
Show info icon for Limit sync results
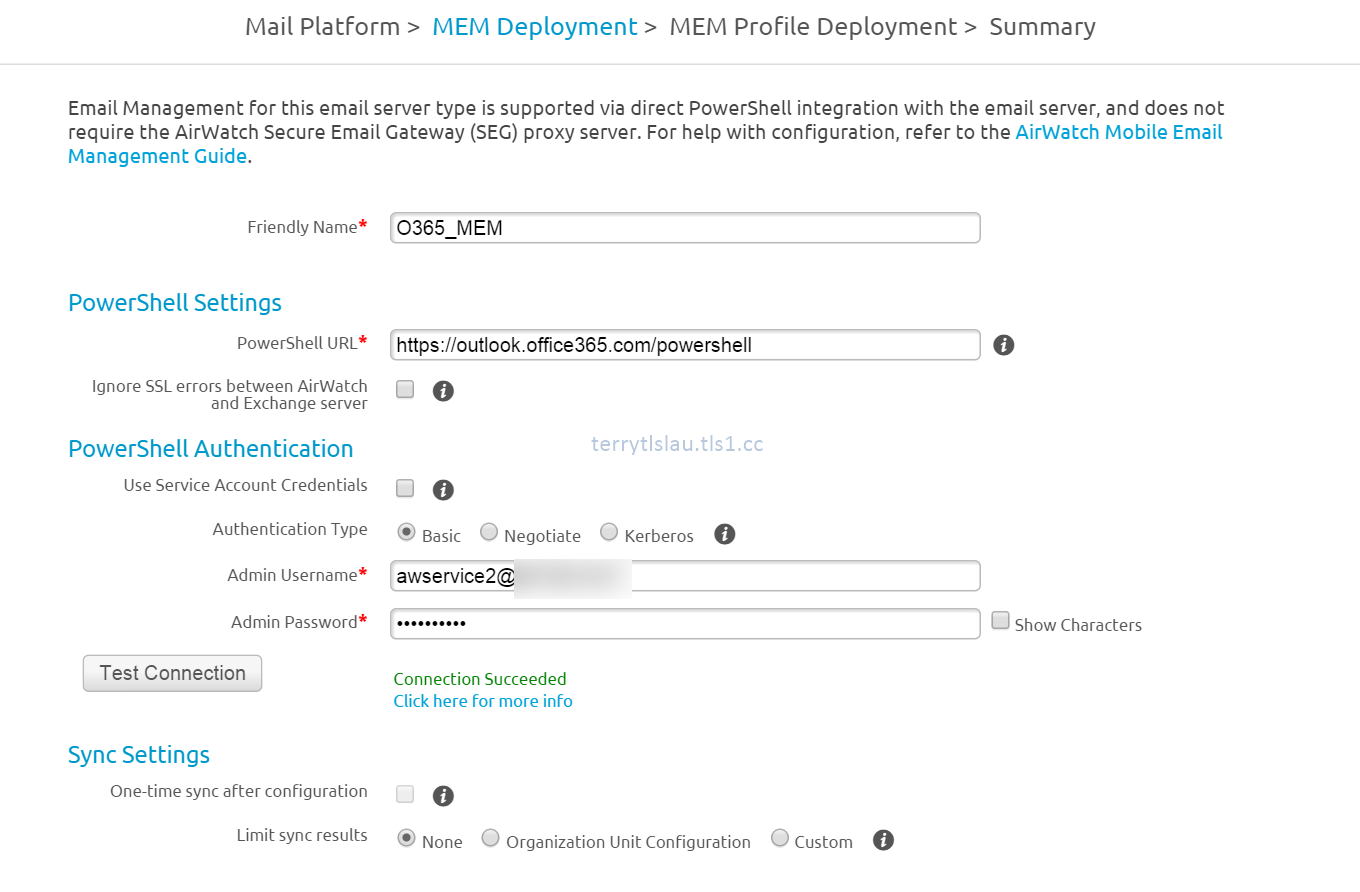(x=883, y=840)
